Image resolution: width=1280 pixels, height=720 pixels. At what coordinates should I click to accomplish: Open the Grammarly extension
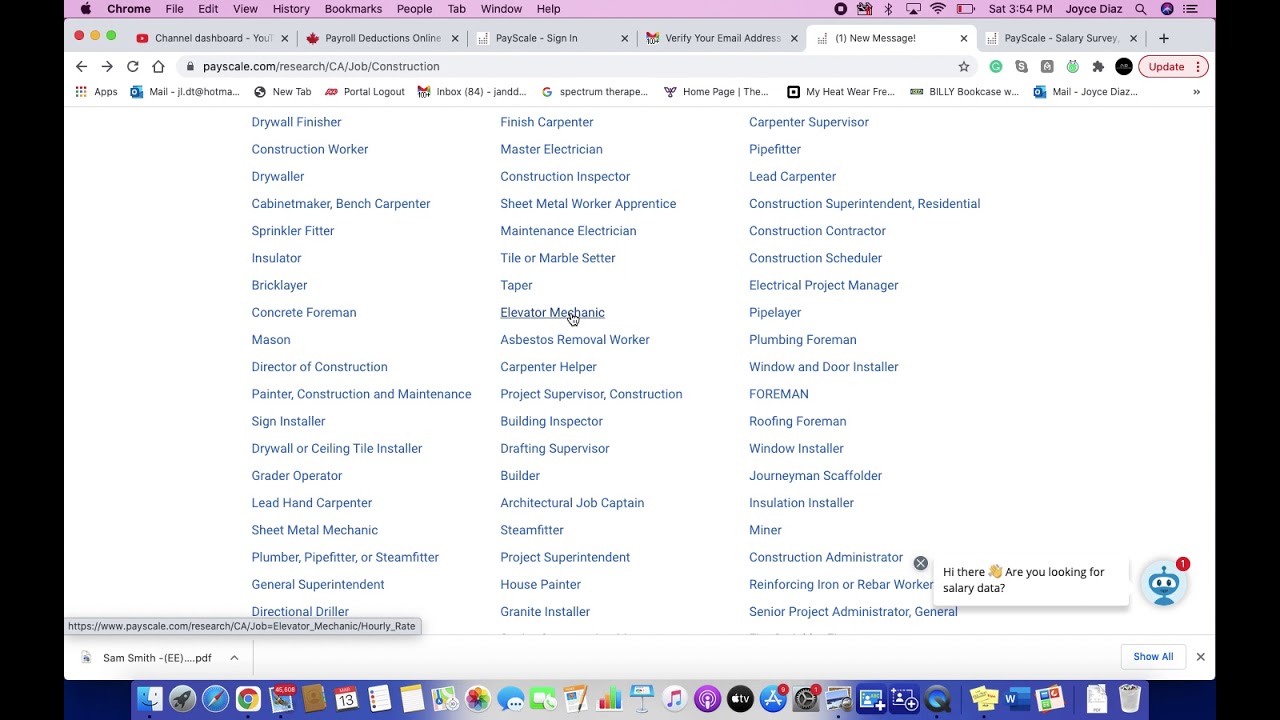click(996, 66)
